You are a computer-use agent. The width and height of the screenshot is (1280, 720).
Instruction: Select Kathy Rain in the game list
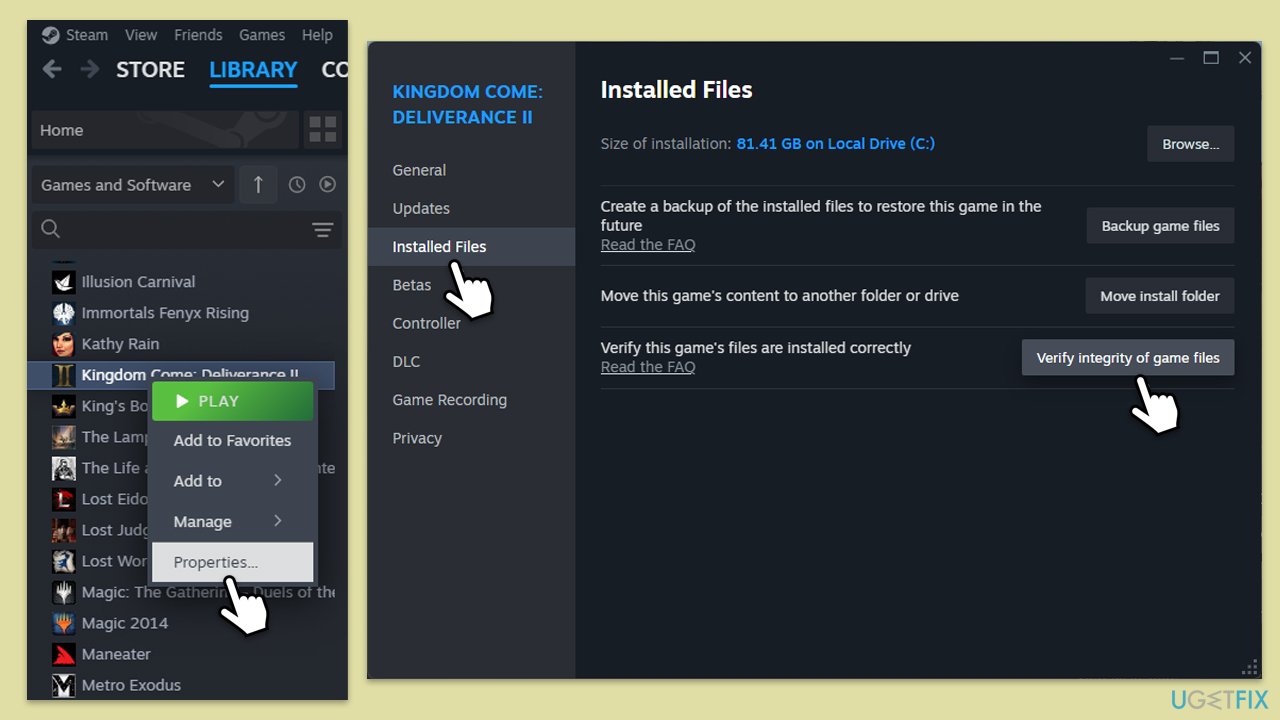coord(120,344)
